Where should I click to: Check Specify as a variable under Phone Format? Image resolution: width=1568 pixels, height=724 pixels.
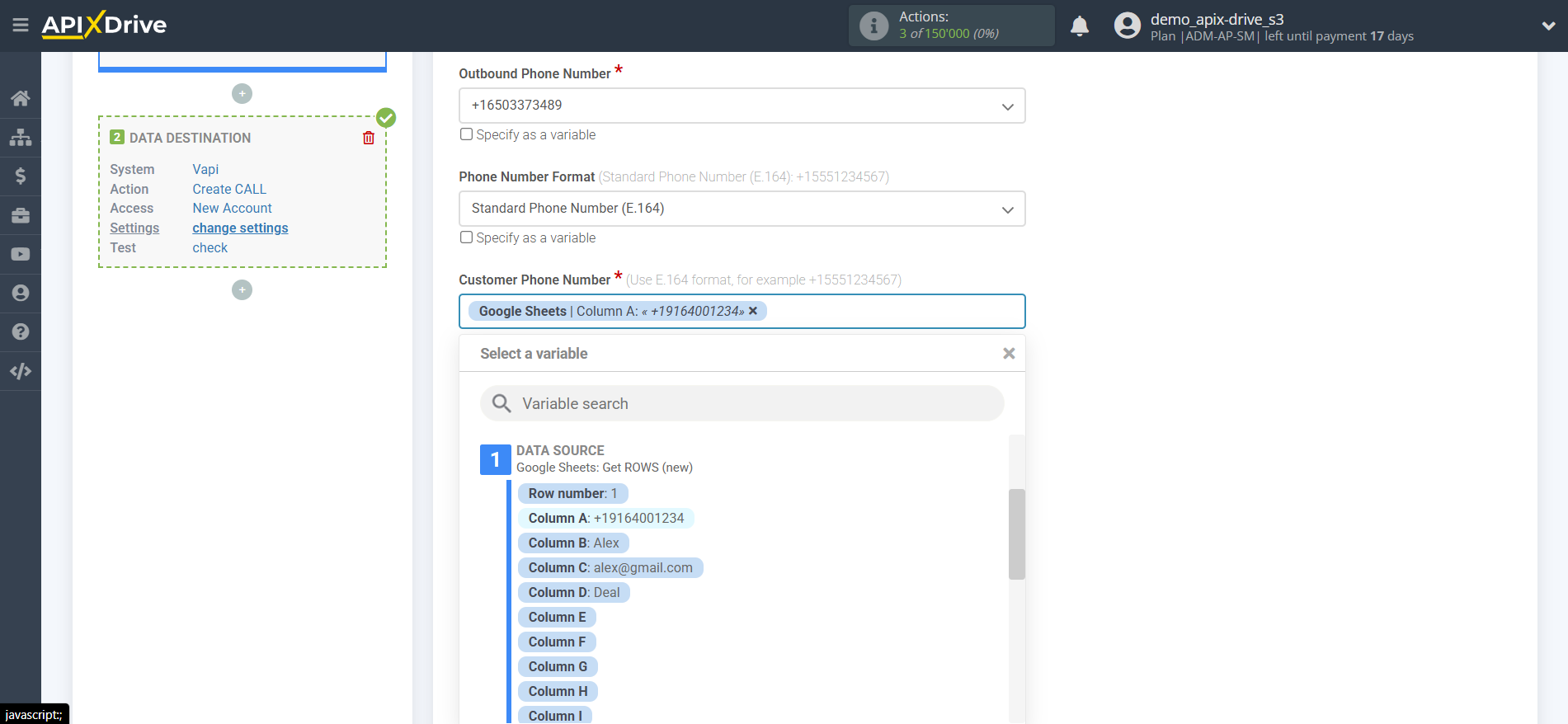click(x=467, y=237)
